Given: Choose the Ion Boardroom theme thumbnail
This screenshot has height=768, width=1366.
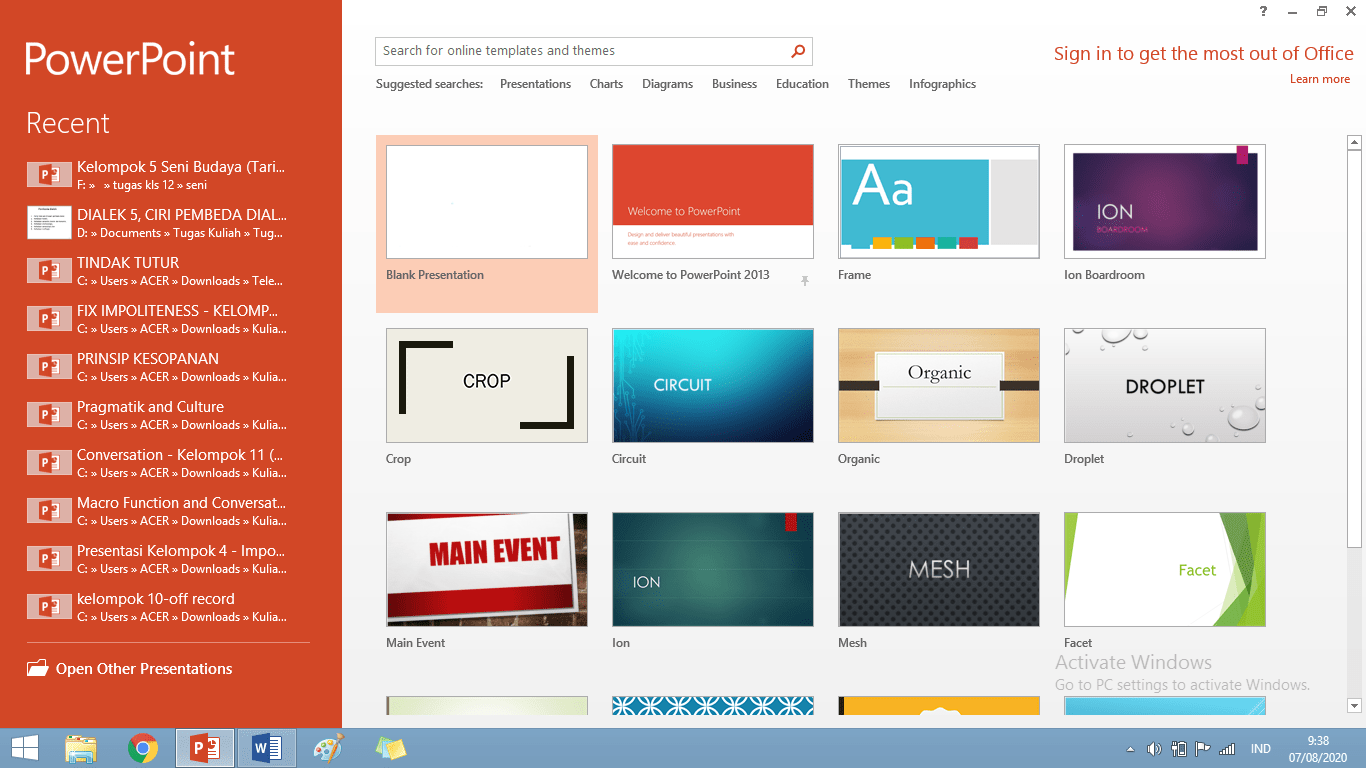Looking at the screenshot, I should coord(1165,202).
